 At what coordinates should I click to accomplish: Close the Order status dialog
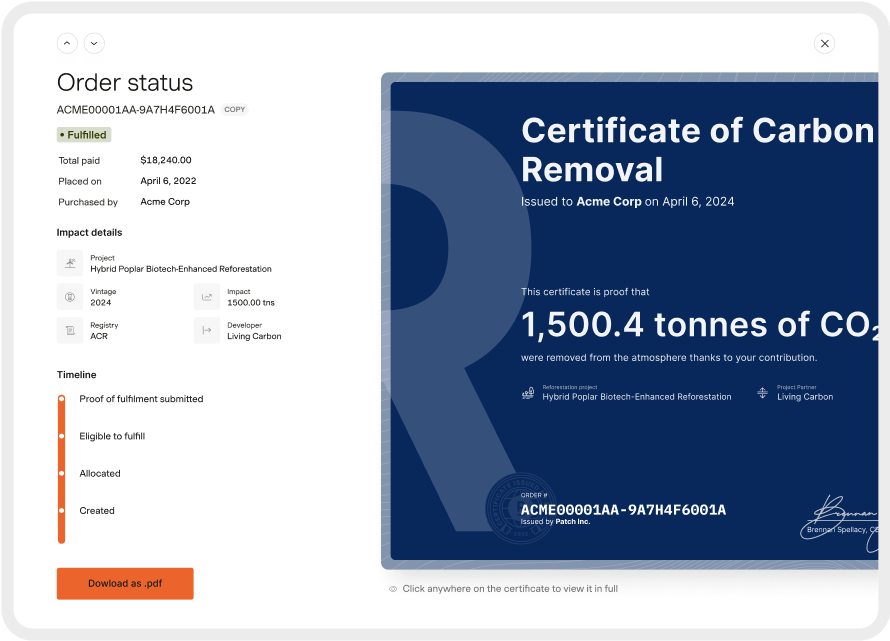(x=824, y=44)
